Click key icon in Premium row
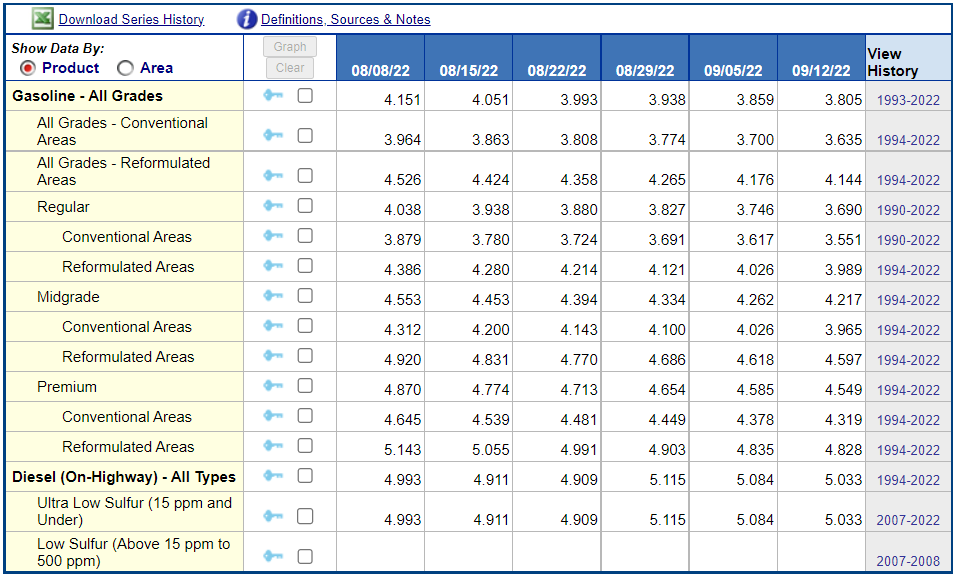This screenshot has width=953, height=576. (x=273, y=386)
